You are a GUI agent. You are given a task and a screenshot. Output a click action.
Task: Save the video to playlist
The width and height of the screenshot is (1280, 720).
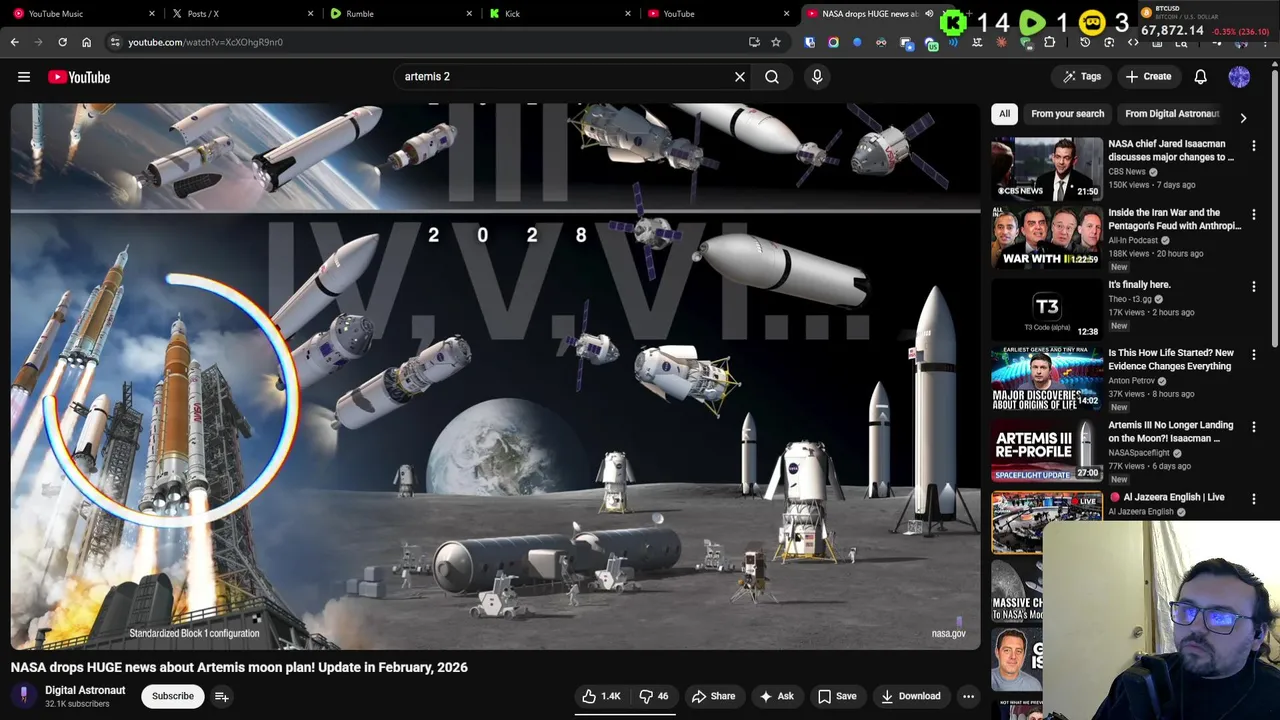(x=837, y=696)
